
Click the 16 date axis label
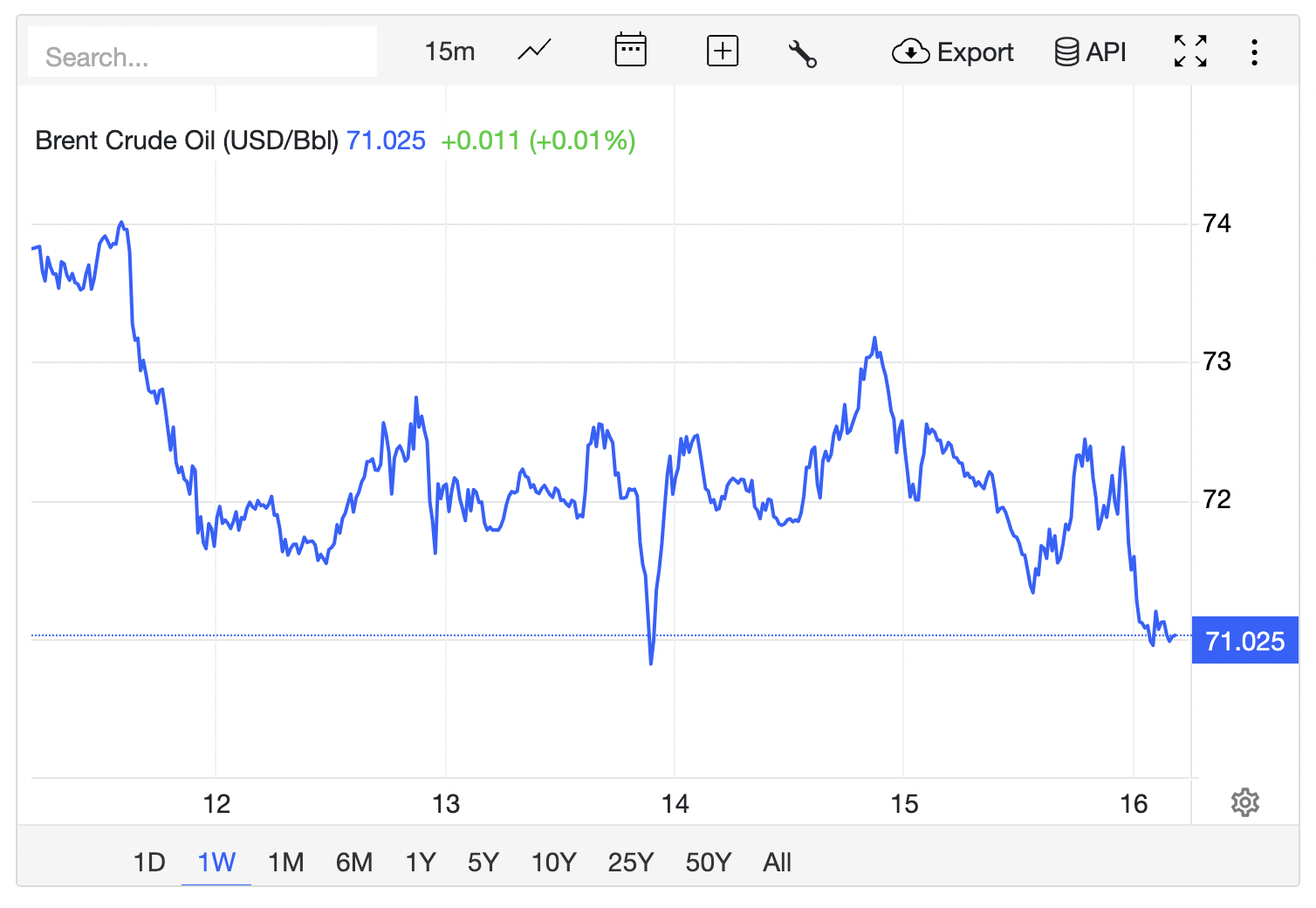tap(1134, 804)
